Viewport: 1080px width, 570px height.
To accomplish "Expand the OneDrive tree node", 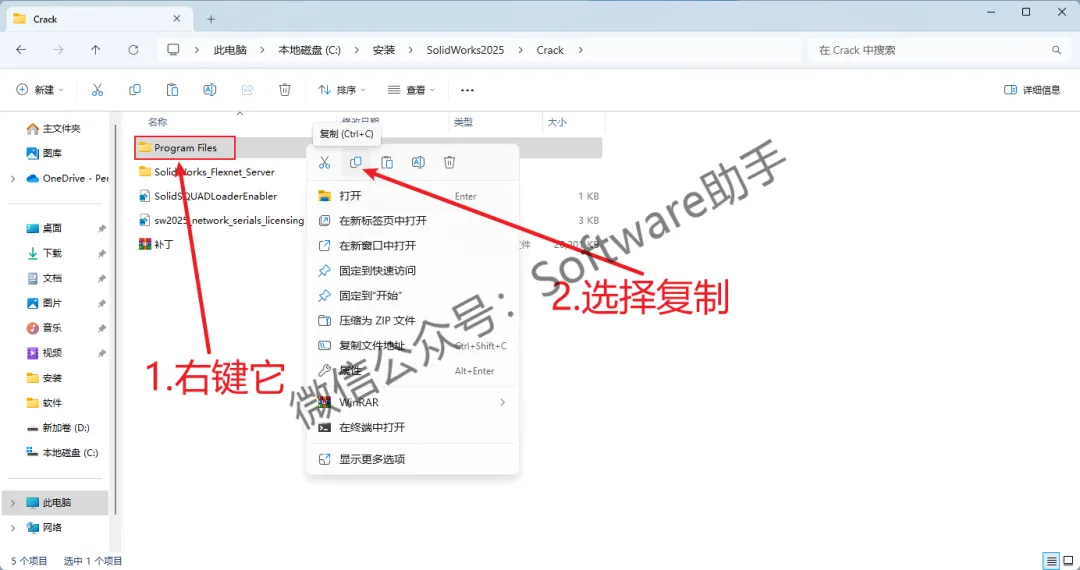I will point(13,178).
